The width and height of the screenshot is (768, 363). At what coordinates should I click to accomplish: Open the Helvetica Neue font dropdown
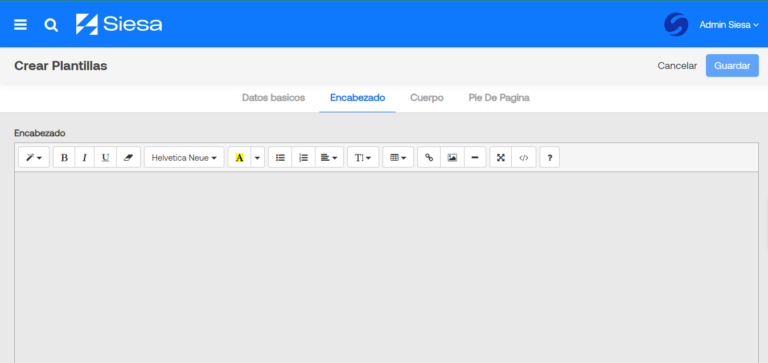click(x=184, y=158)
